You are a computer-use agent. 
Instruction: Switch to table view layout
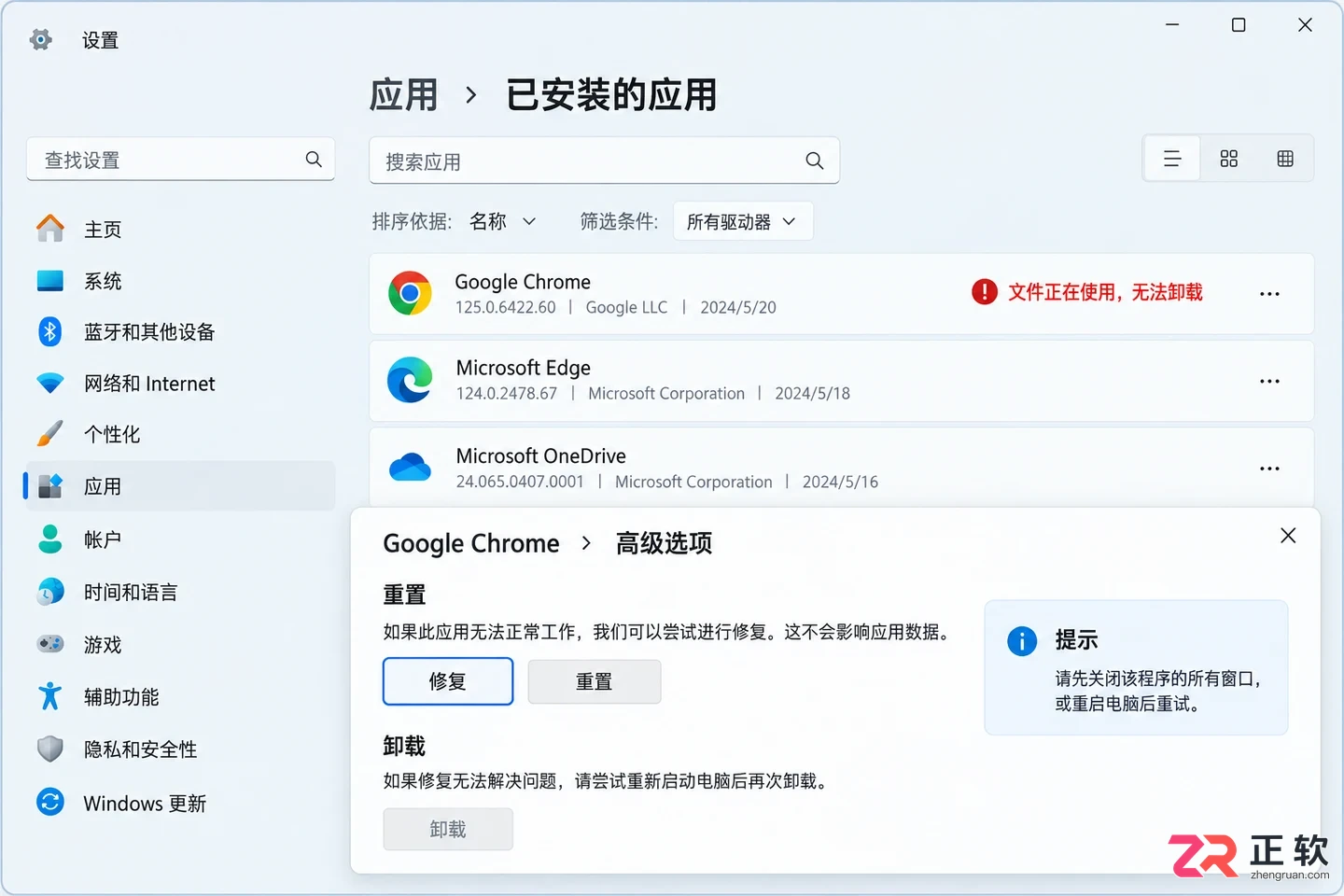[1285, 159]
